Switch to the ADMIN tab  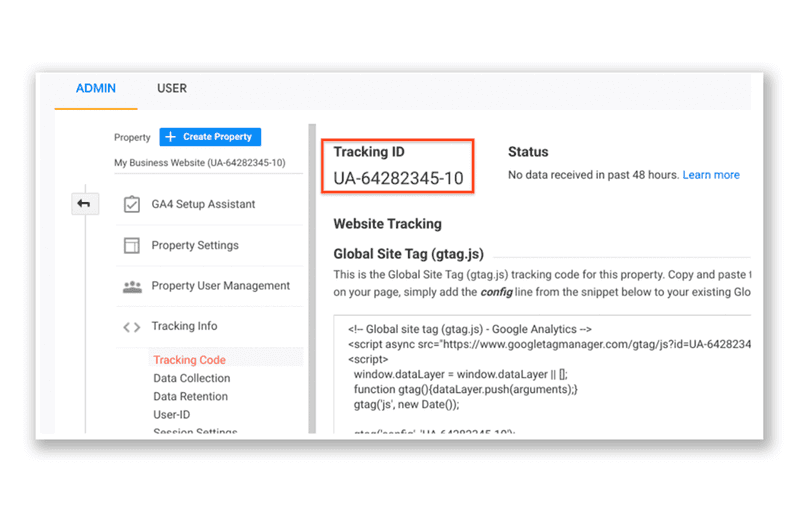[x=96, y=88]
